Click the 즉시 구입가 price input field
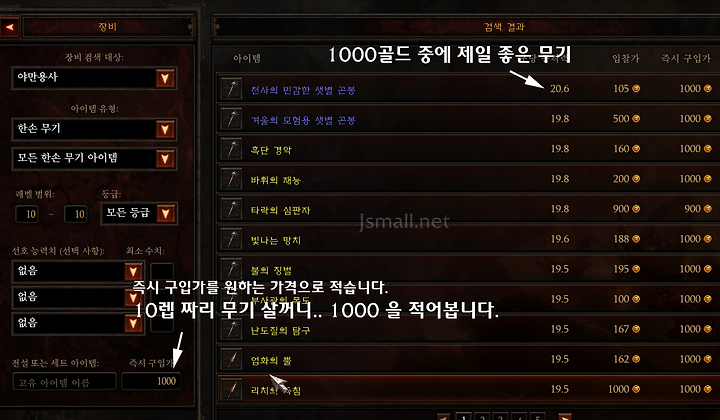This screenshot has width=720, height=420. (151, 381)
